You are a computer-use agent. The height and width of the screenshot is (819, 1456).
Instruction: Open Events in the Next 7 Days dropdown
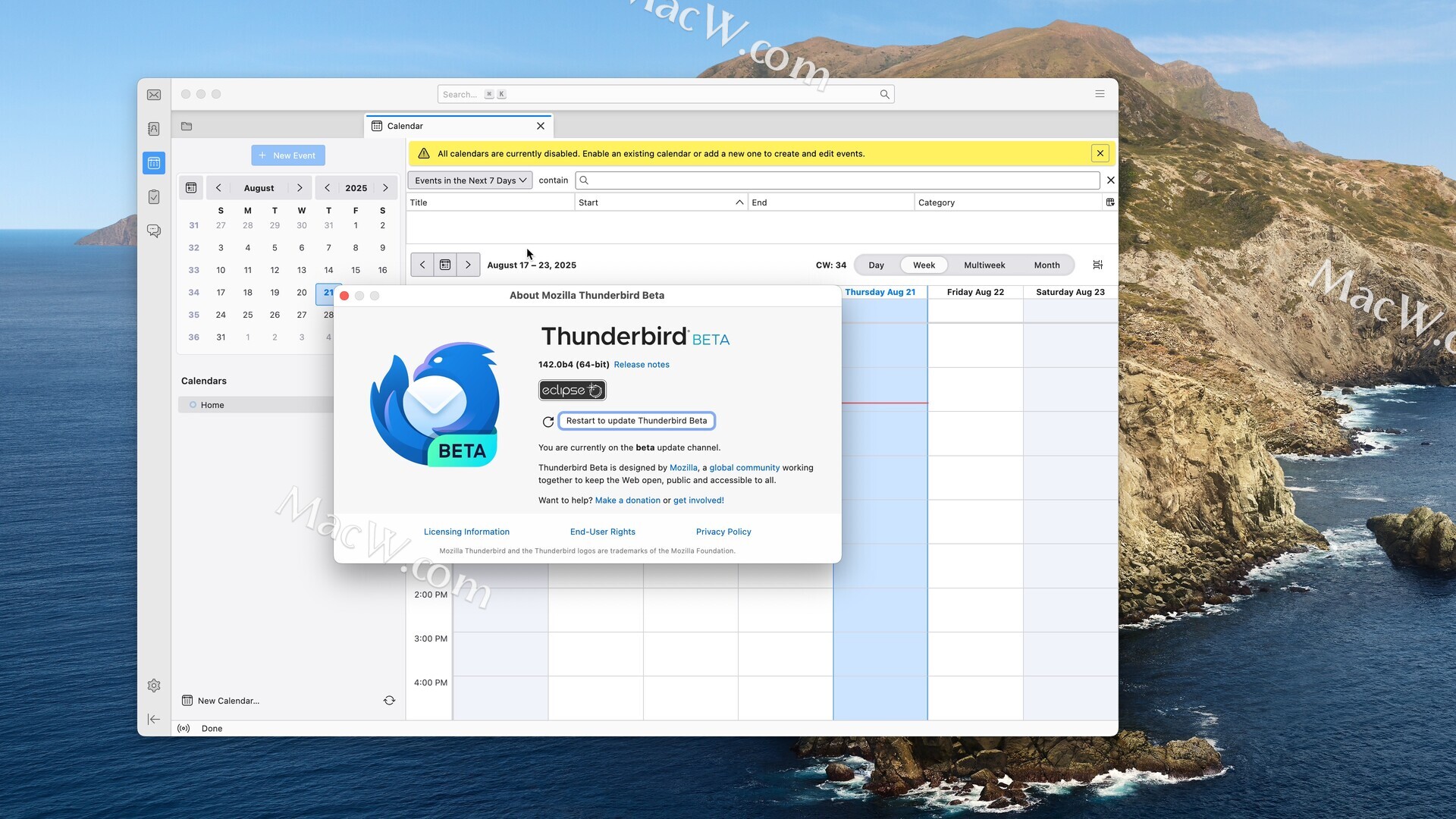pyautogui.click(x=470, y=180)
